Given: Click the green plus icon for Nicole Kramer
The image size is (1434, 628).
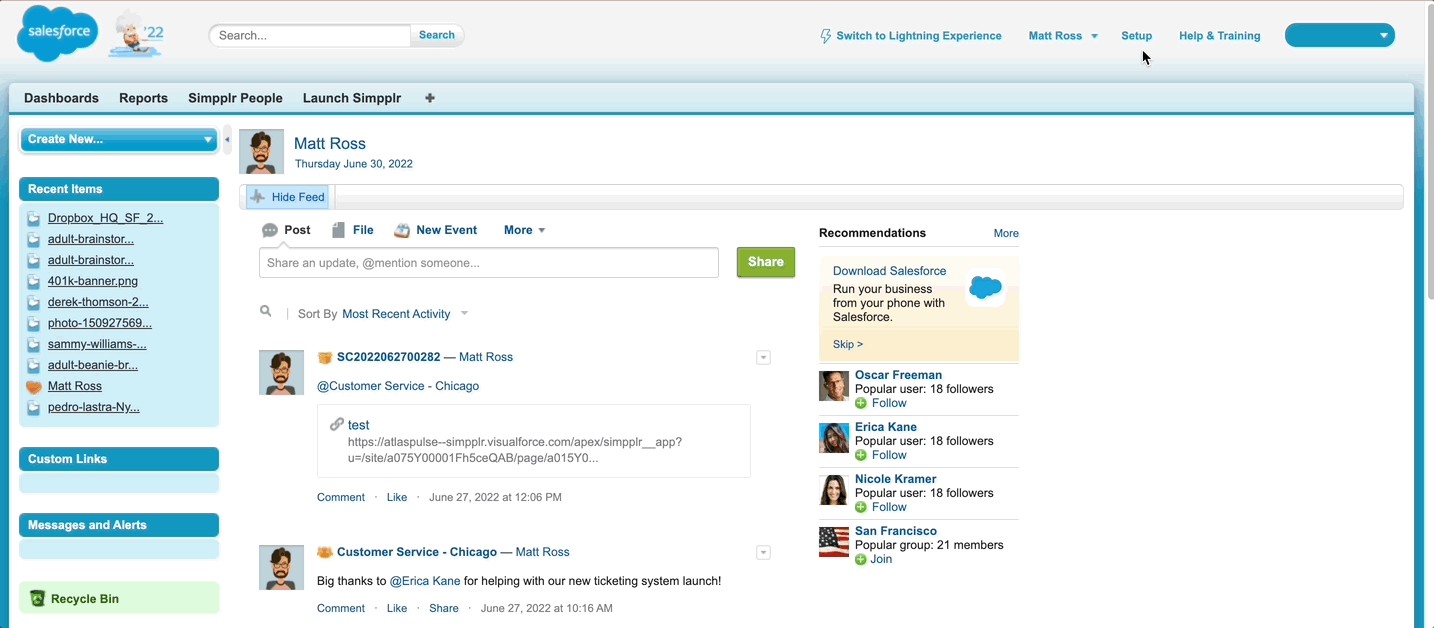Looking at the screenshot, I should [861, 507].
